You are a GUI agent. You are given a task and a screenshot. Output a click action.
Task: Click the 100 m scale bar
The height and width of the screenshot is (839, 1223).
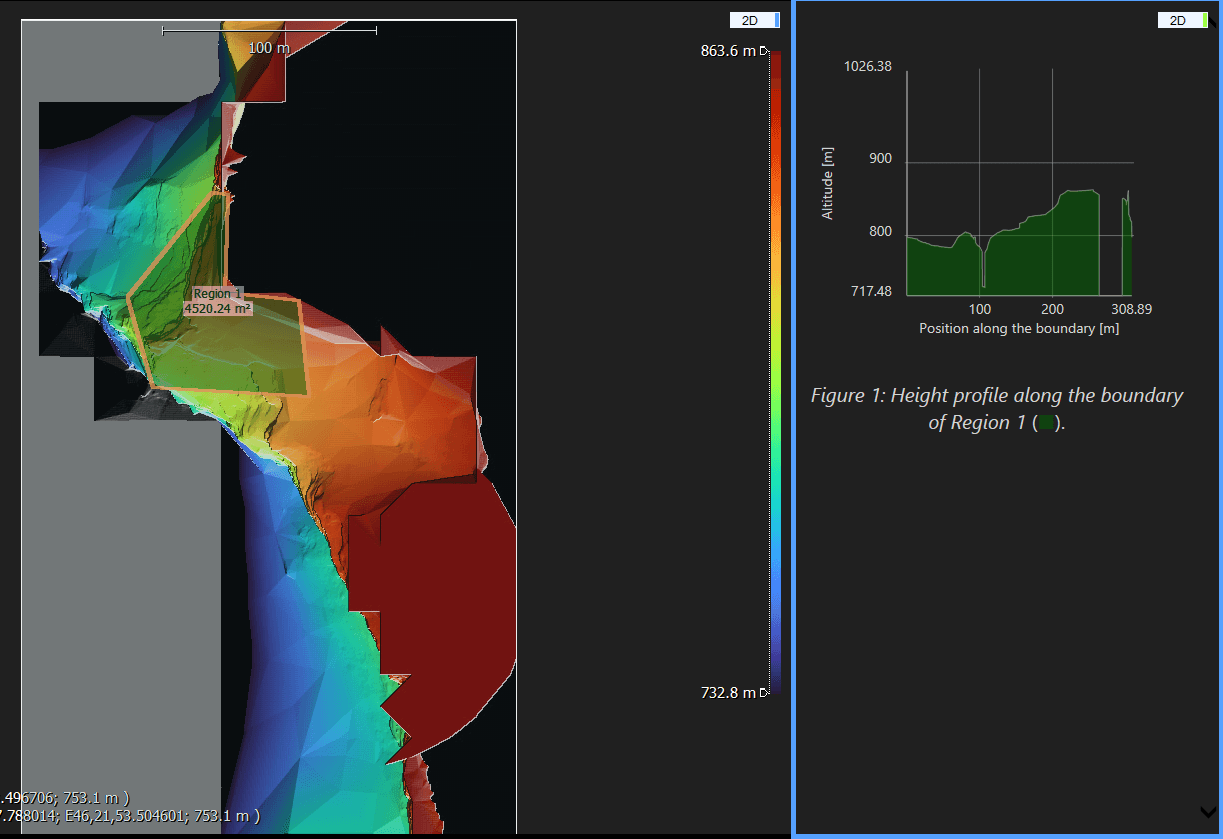(269, 32)
